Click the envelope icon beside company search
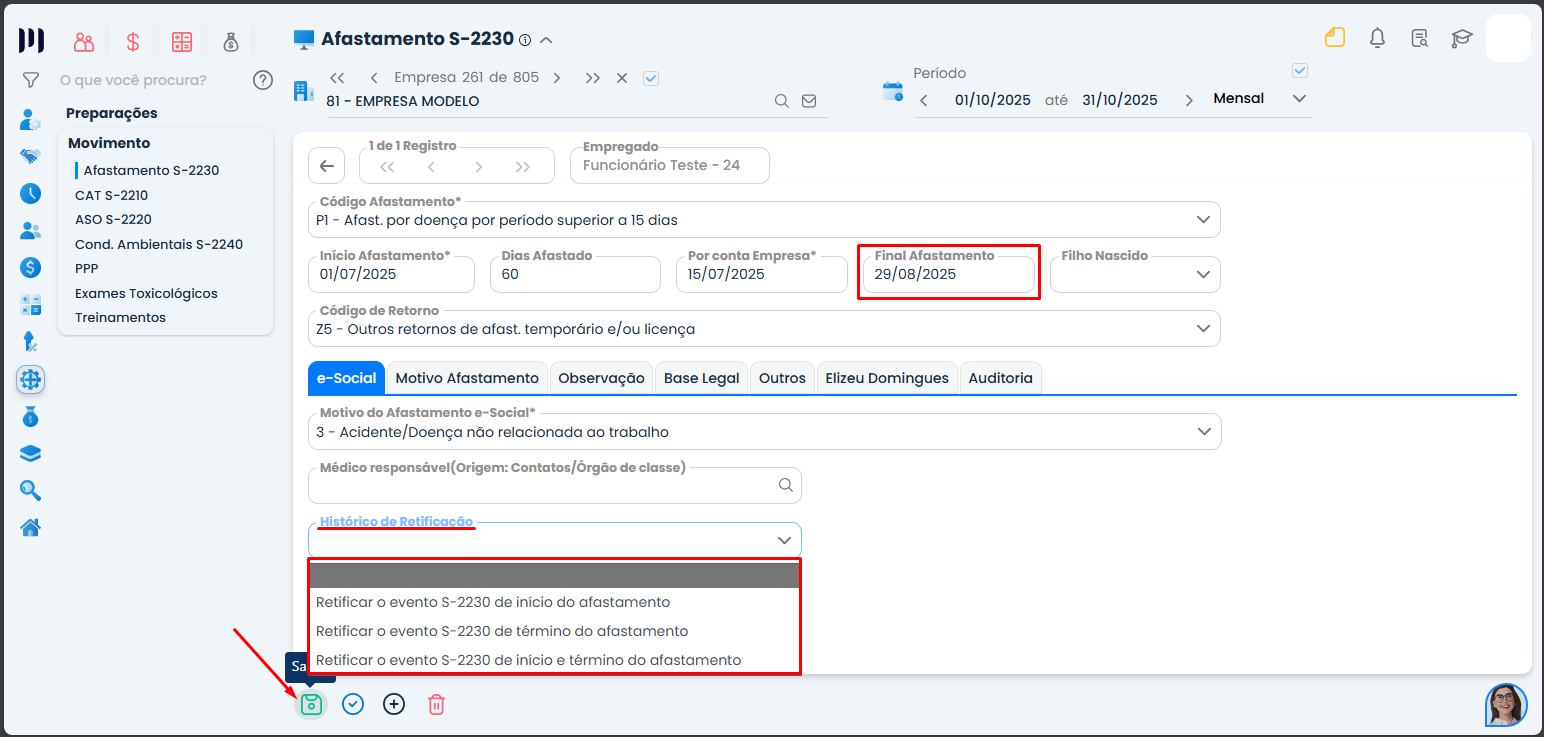Image resolution: width=1544 pixels, height=737 pixels. (809, 101)
